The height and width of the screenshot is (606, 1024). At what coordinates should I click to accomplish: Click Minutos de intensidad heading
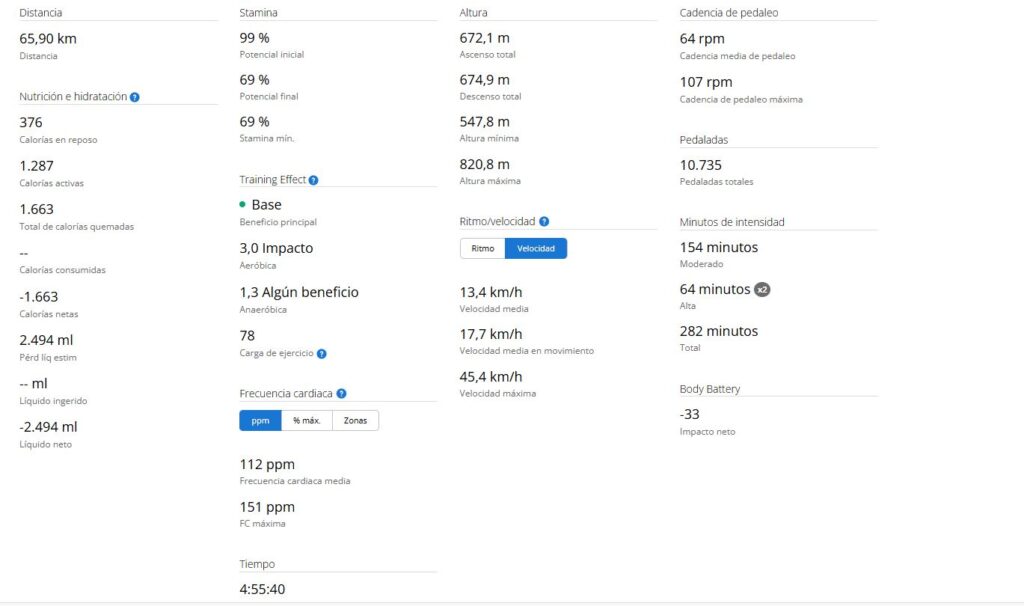(732, 222)
